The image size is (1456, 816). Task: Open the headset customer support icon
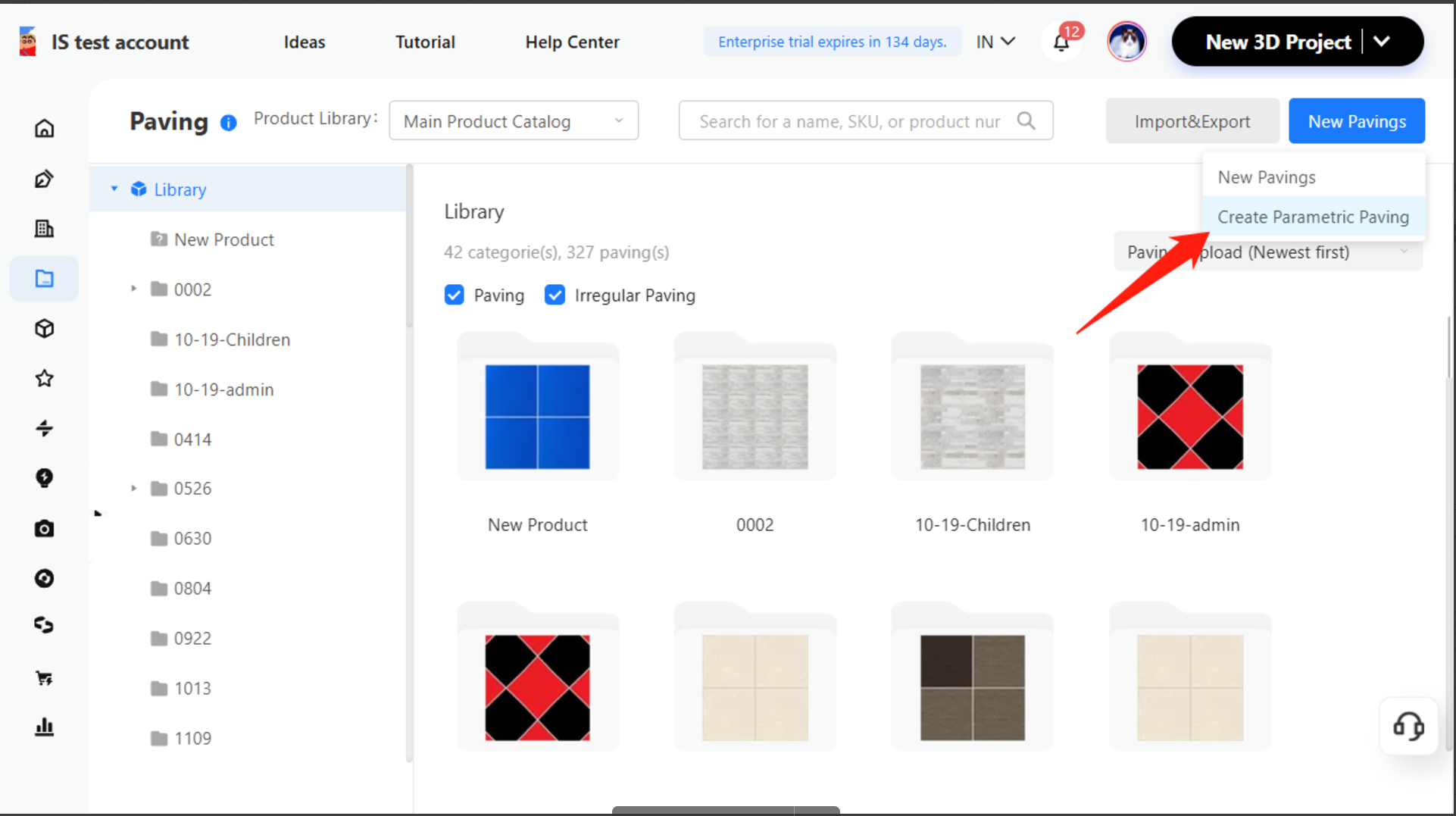click(1408, 727)
